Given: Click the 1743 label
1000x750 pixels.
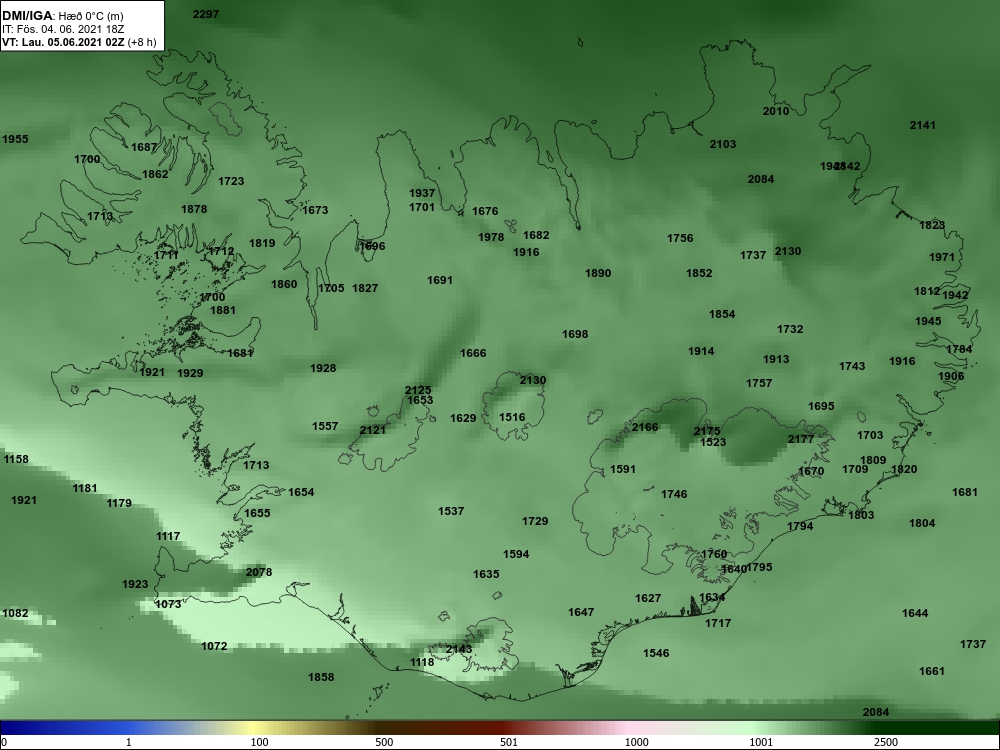Looking at the screenshot, I should [x=852, y=366].
